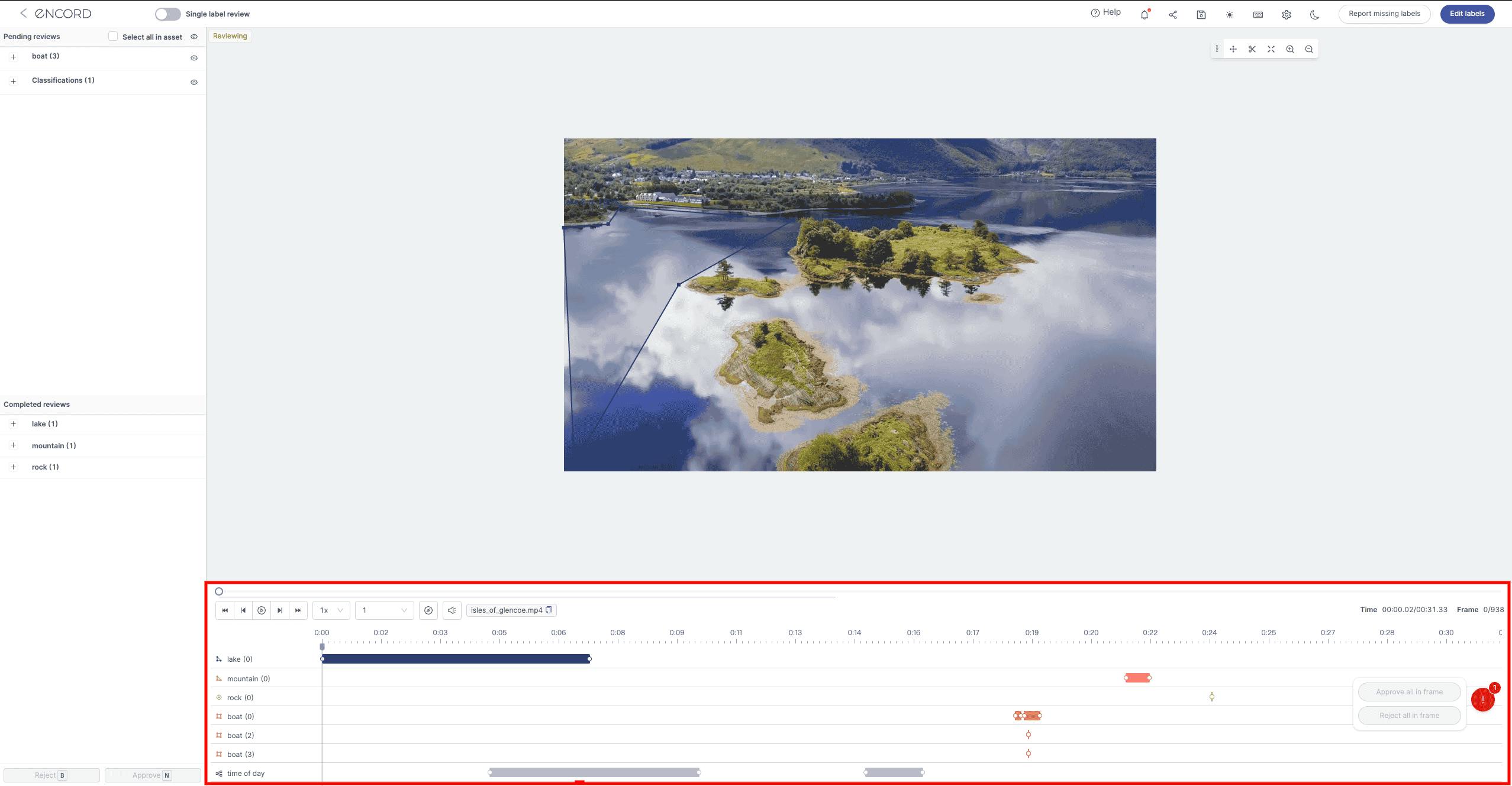Viewport: 1512px width, 786px height.
Task: Zoom out of the canvas
Action: (1309, 49)
